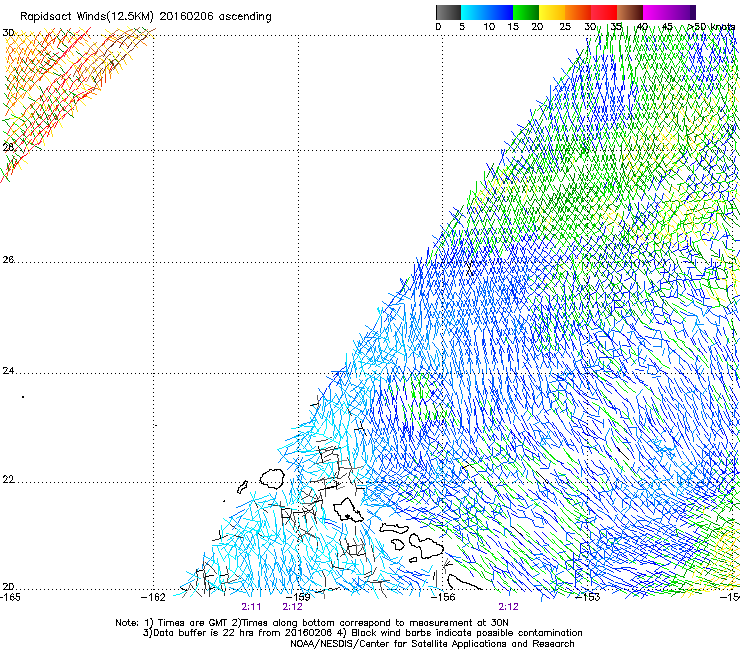Click the orange 25-30 knots color swatch

578,12
